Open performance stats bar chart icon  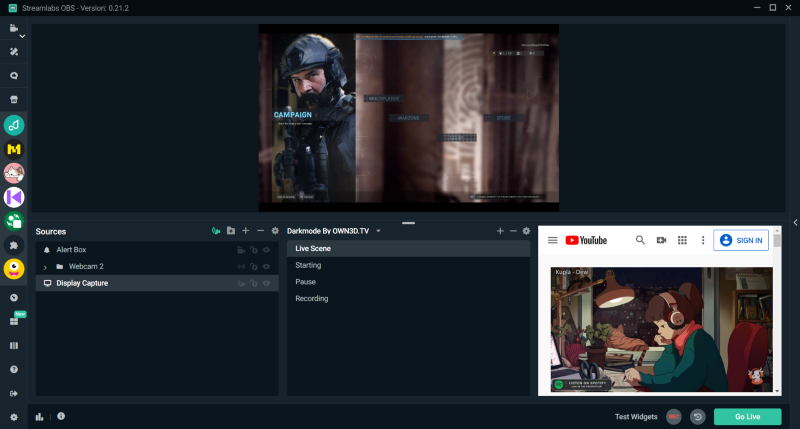click(x=39, y=417)
